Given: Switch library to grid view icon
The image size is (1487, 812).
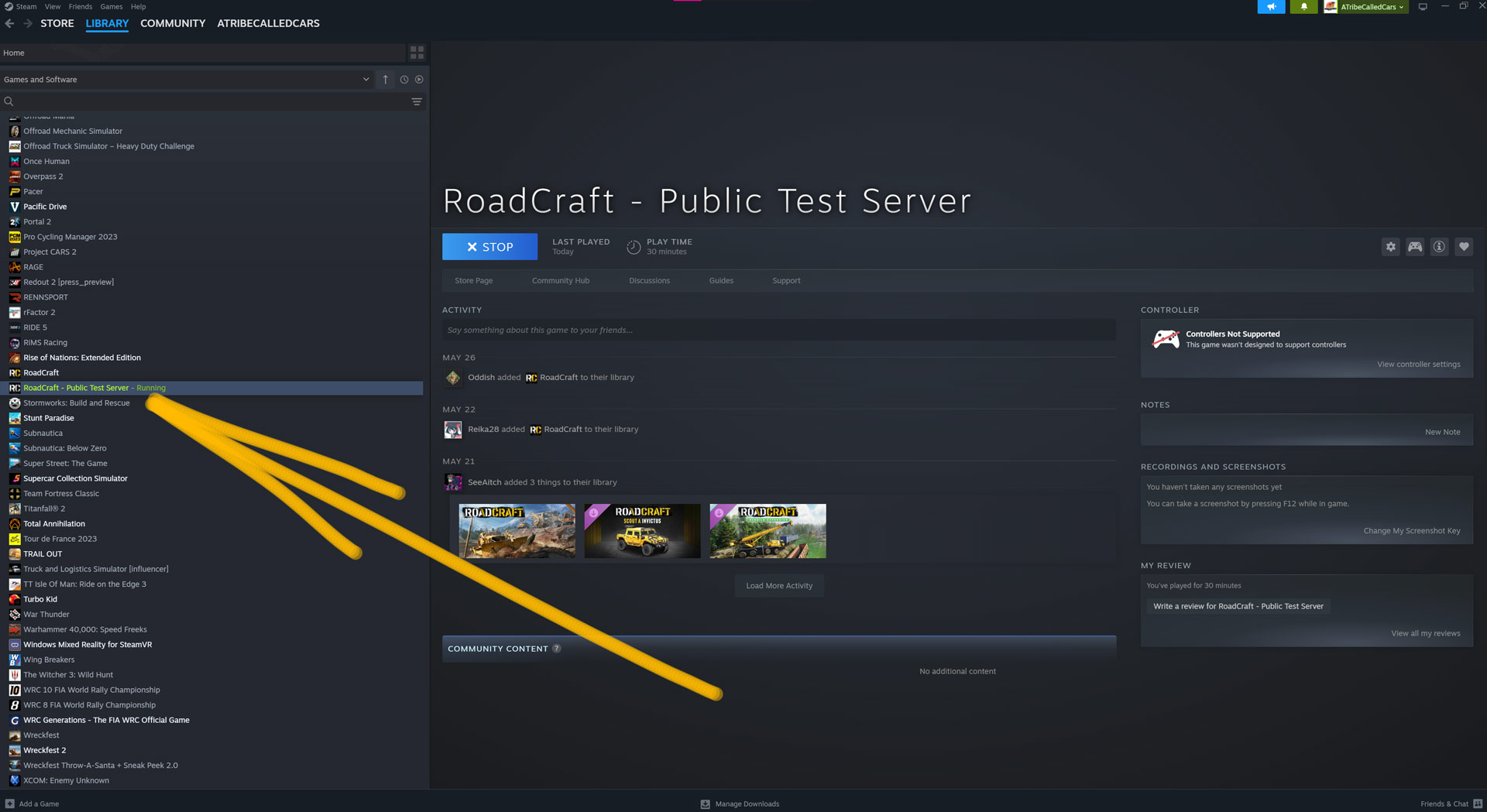Looking at the screenshot, I should click(x=417, y=53).
